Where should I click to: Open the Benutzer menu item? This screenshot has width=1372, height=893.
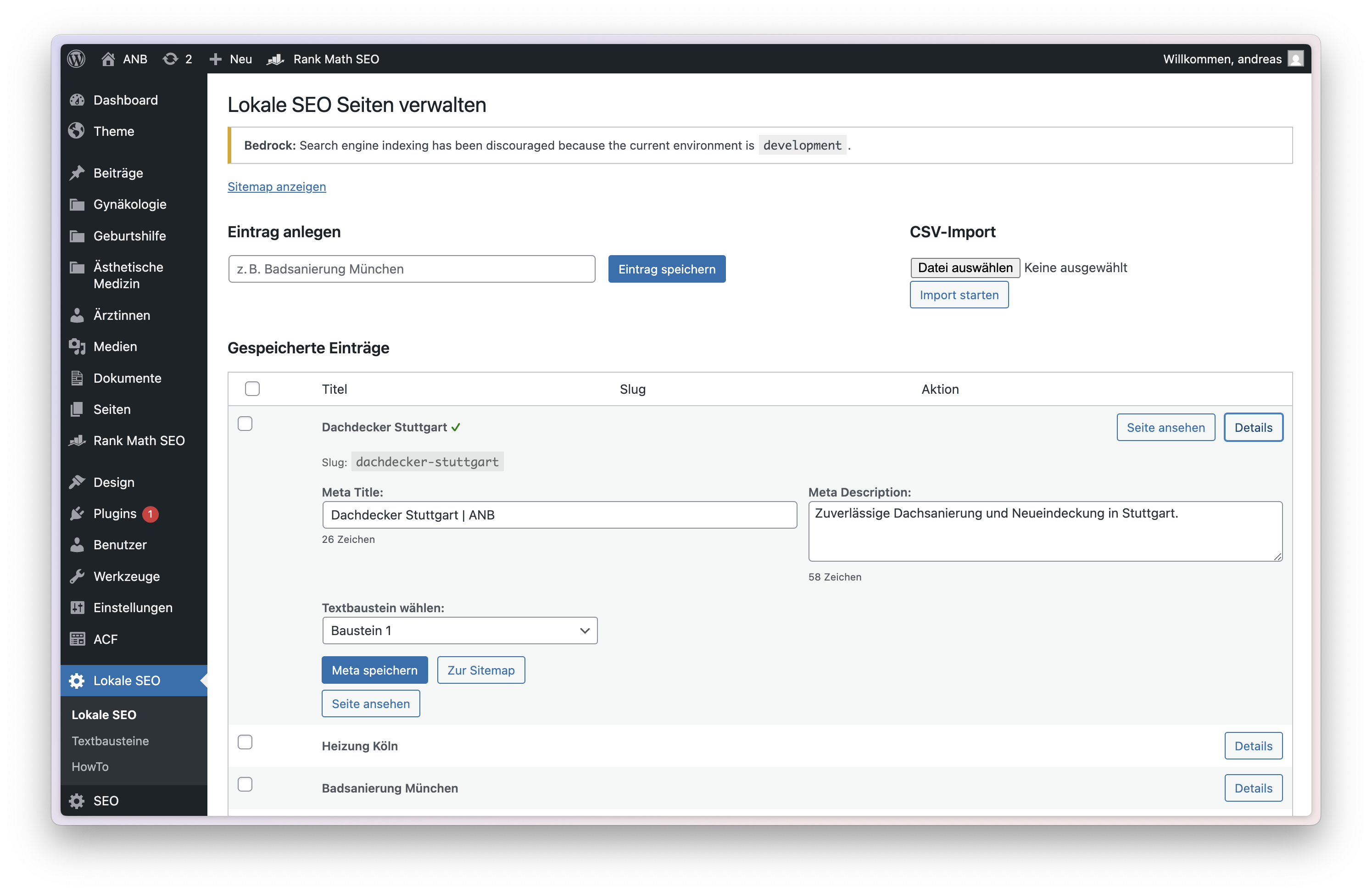[x=134, y=545]
